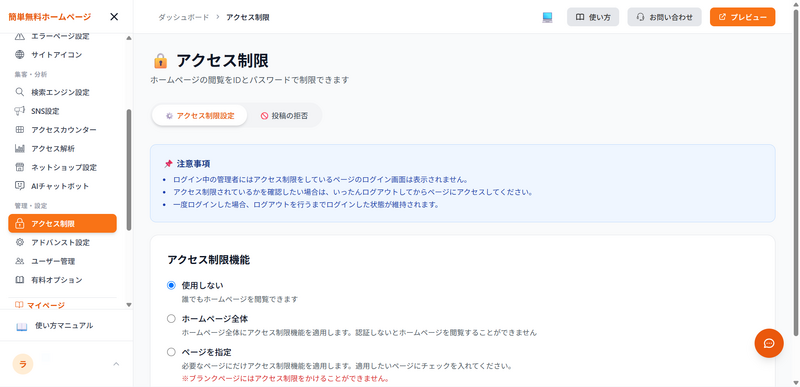
Task: Click the gear icon for アドバンスト設定
Action: pos(19,242)
